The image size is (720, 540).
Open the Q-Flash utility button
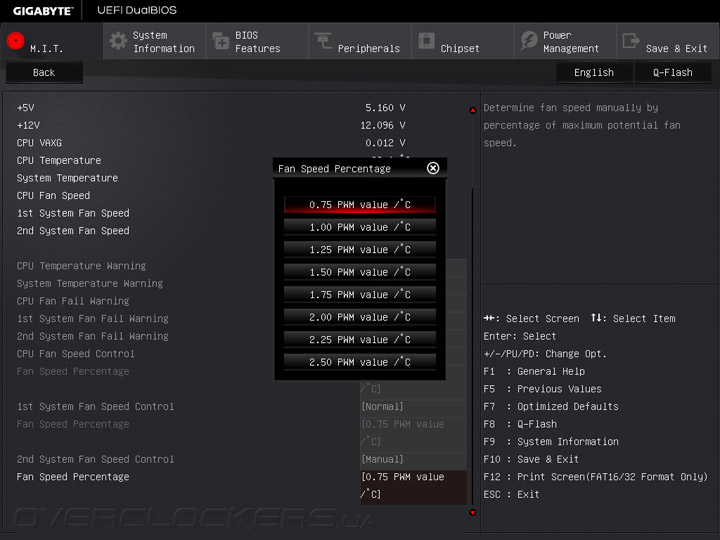pos(673,73)
